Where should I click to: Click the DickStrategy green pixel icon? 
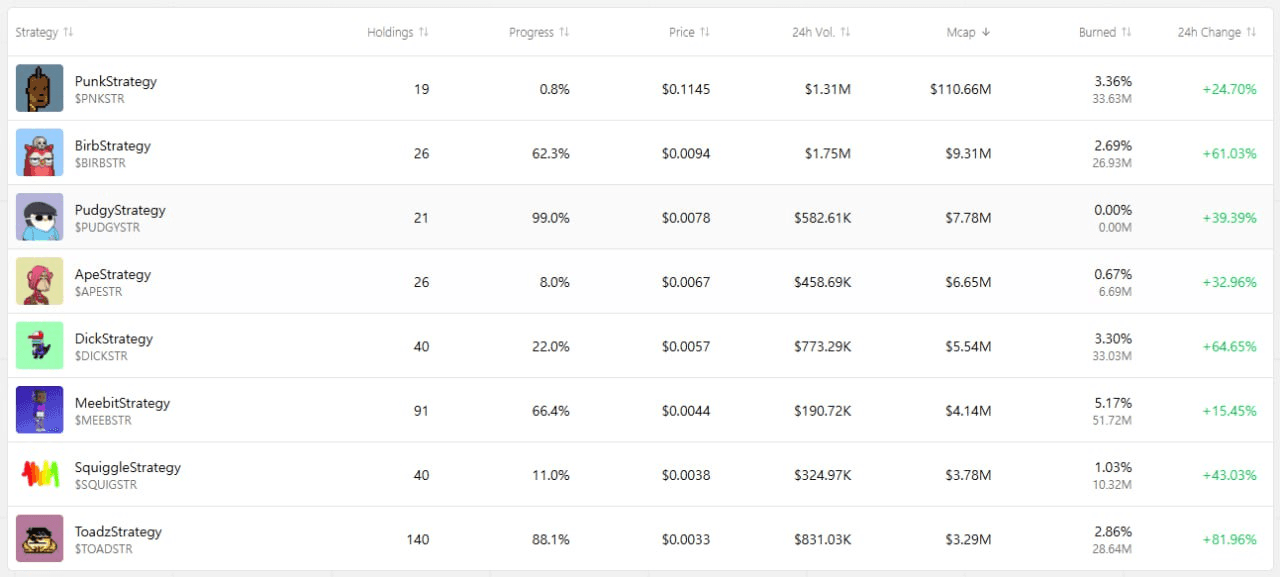point(39,345)
